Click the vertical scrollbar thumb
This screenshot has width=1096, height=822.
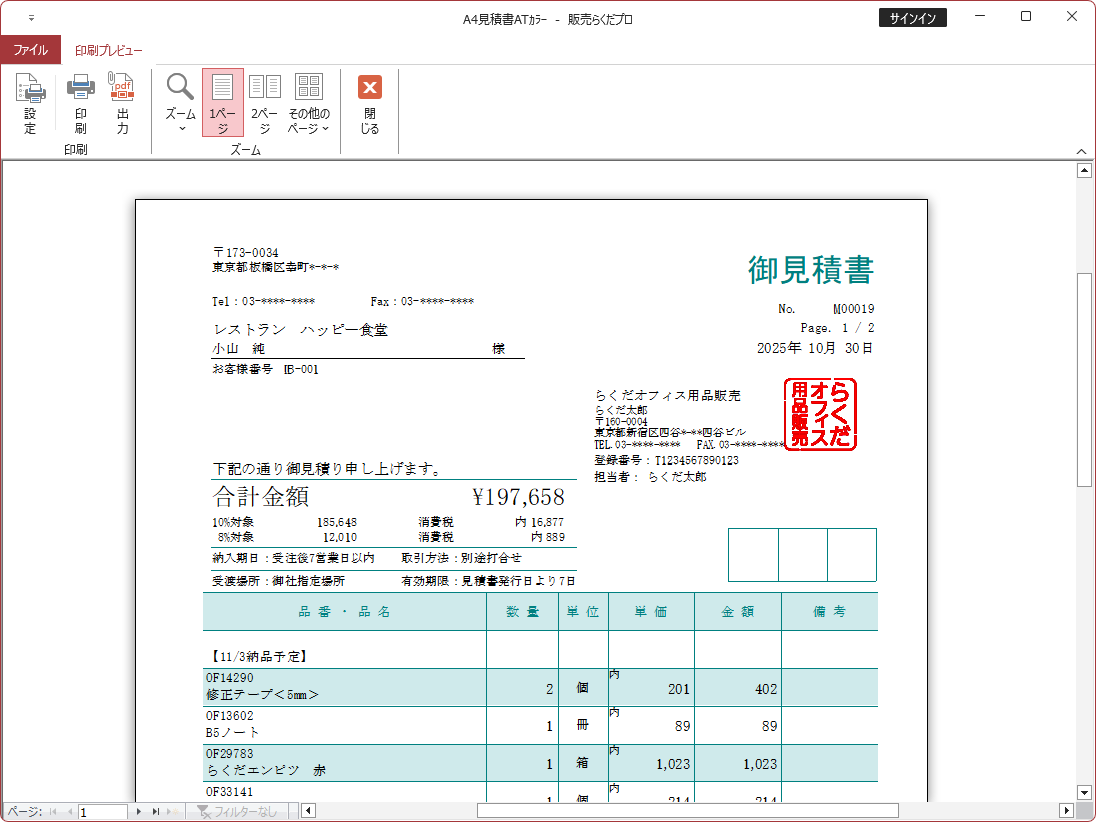1083,378
